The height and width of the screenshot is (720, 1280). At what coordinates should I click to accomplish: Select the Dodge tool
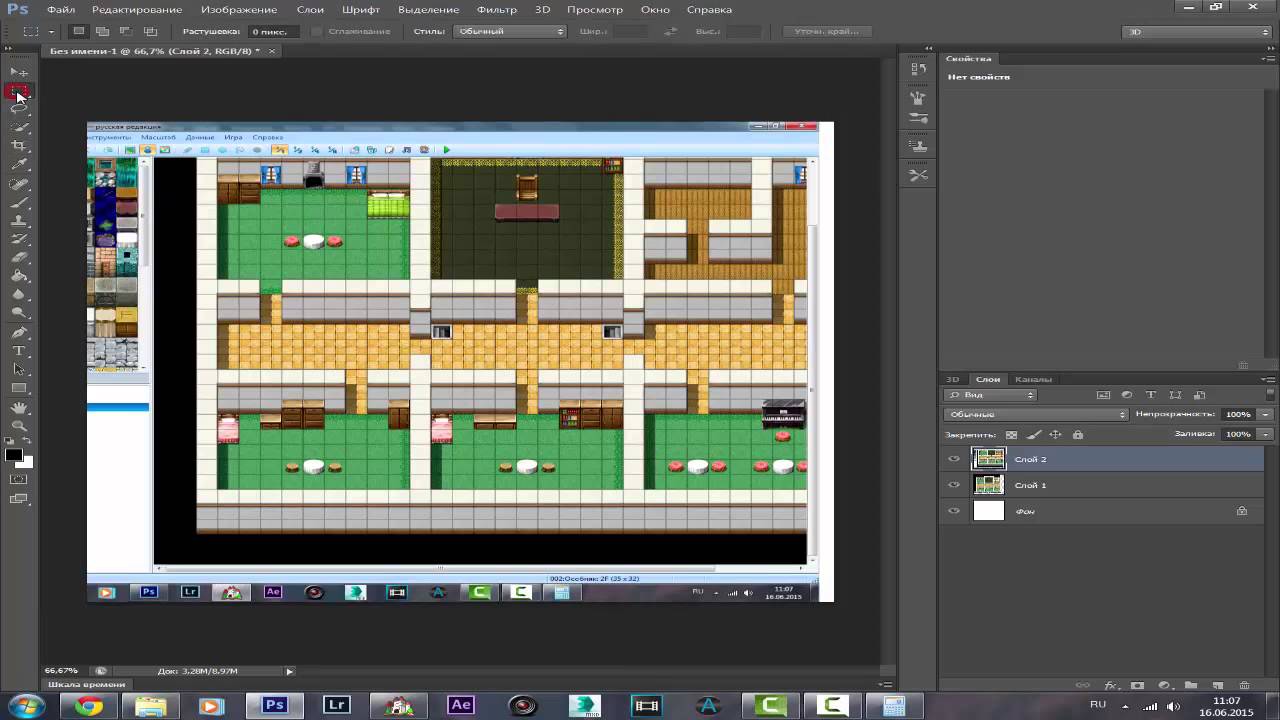pyautogui.click(x=19, y=313)
